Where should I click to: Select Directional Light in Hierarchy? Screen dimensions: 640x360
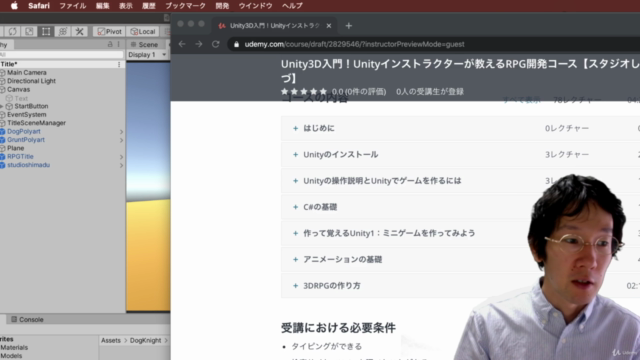[x=31, y=81]
